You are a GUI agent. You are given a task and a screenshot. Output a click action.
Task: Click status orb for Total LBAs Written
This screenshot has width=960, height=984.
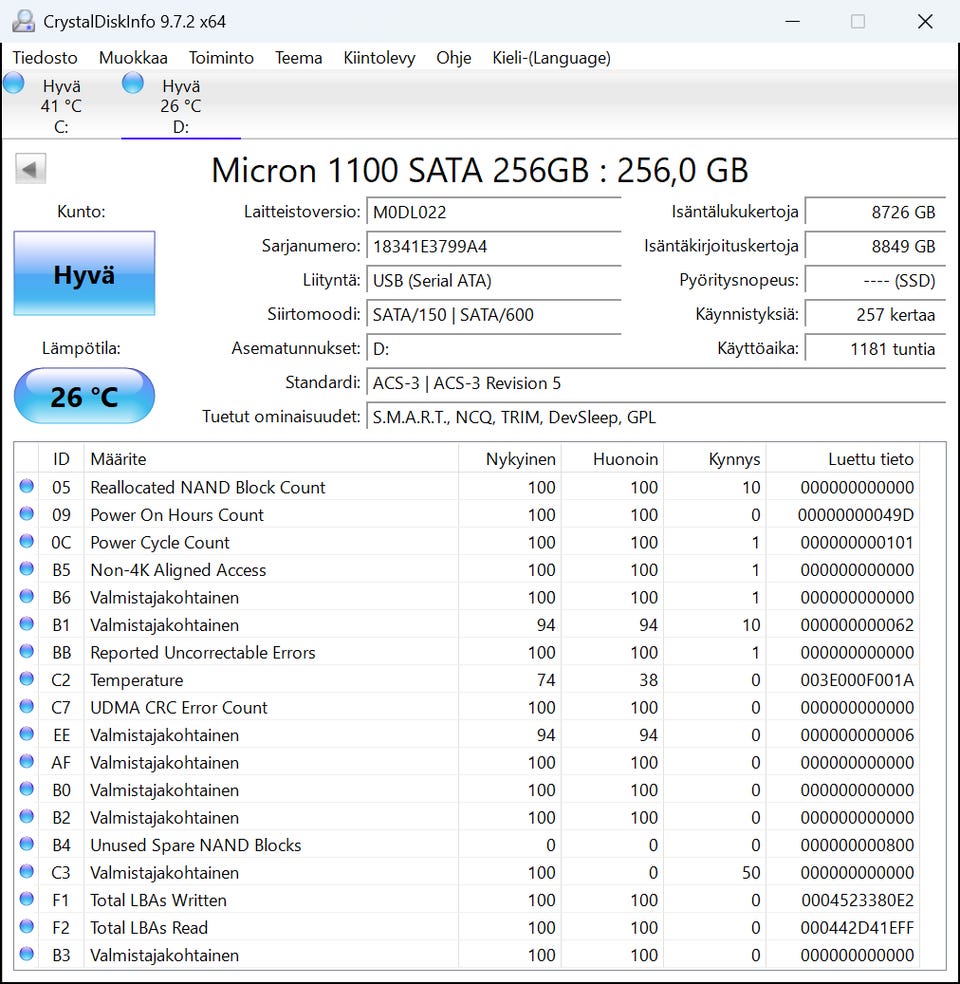click(27, 900)
